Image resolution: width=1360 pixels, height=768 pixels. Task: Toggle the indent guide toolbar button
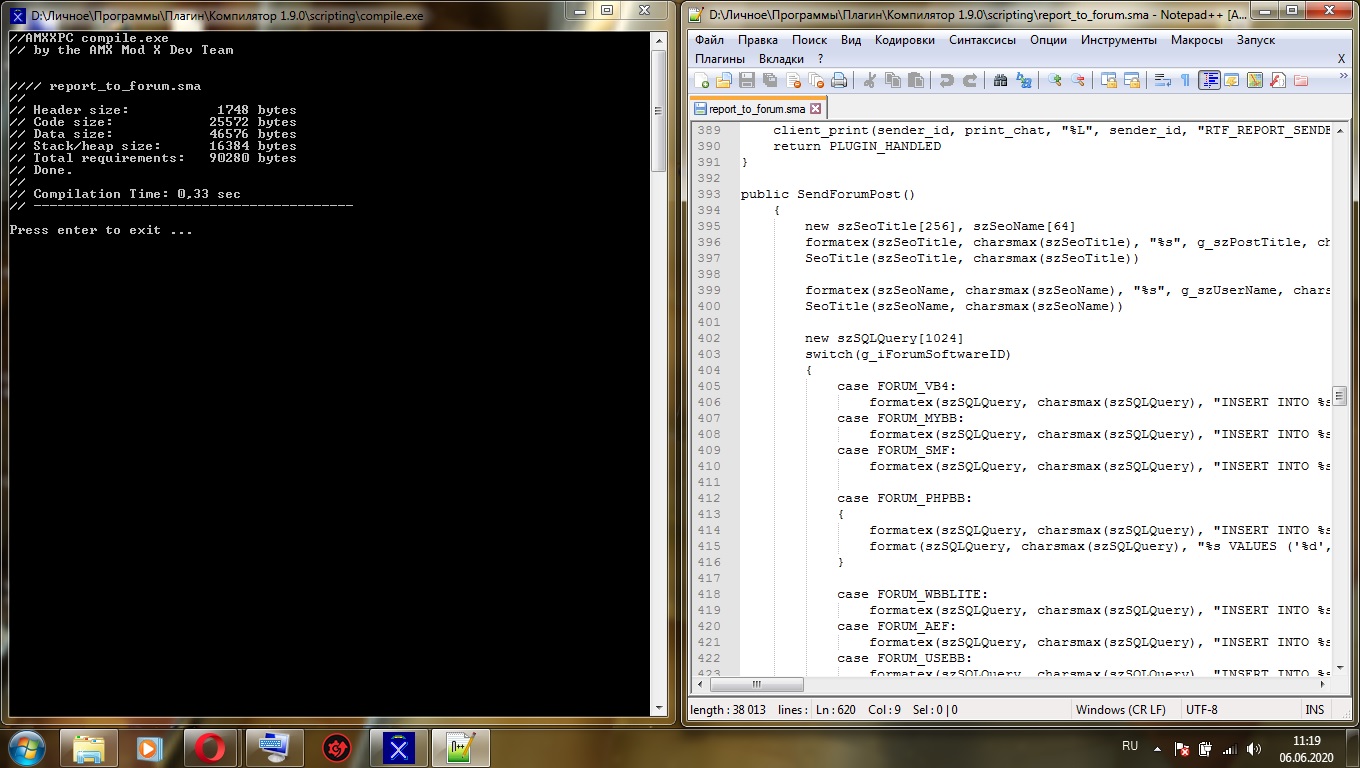point(1209,81)
